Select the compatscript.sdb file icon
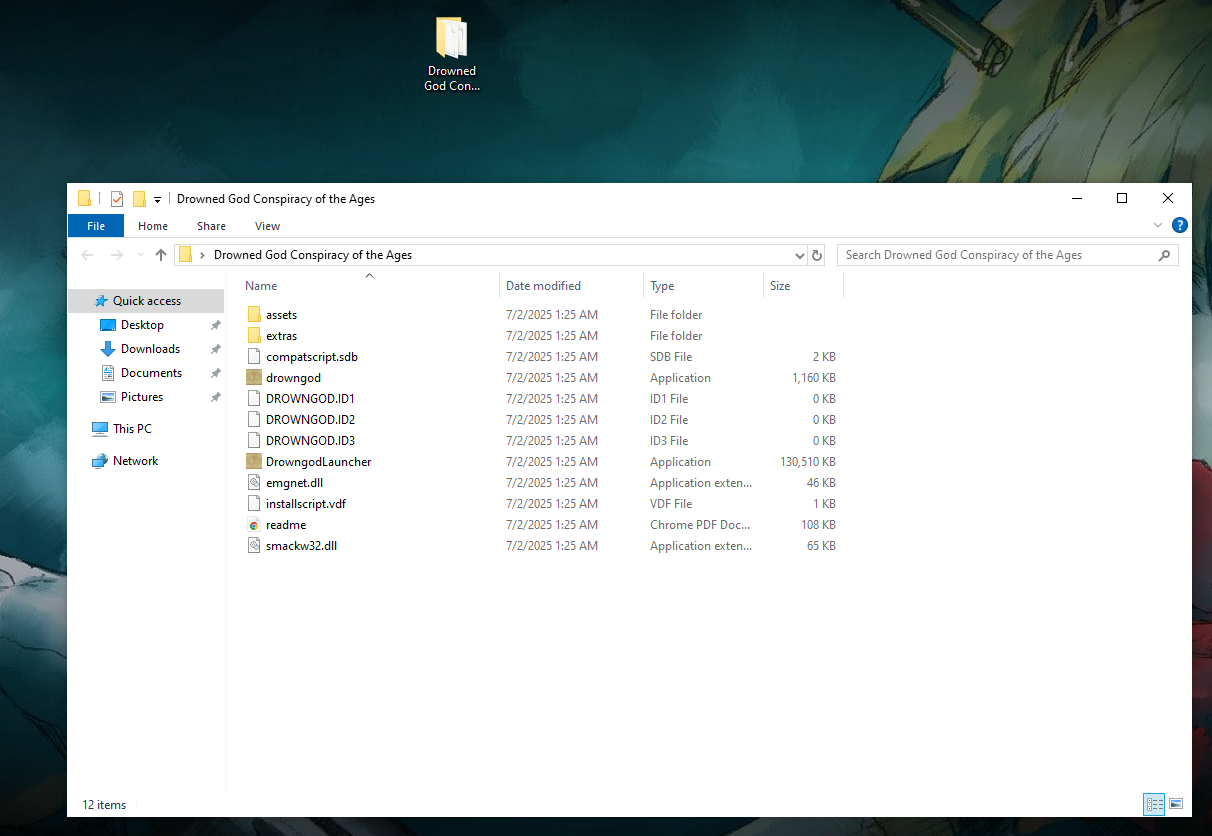 coord(254,357)
